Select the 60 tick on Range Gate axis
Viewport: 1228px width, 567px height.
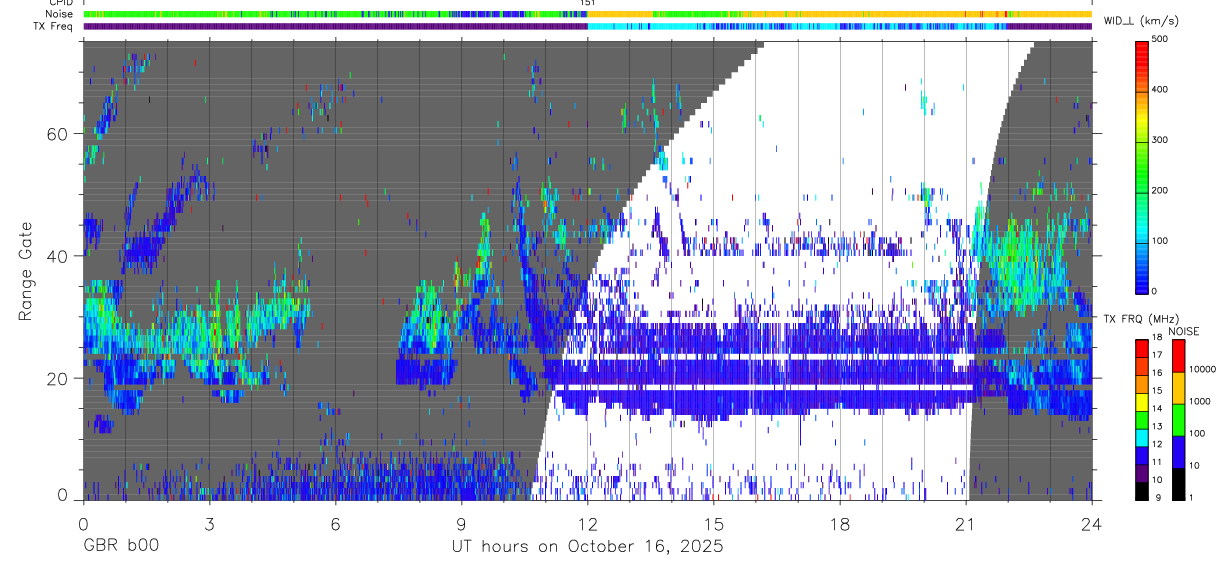pyautogui.click(x=57, y=134)
